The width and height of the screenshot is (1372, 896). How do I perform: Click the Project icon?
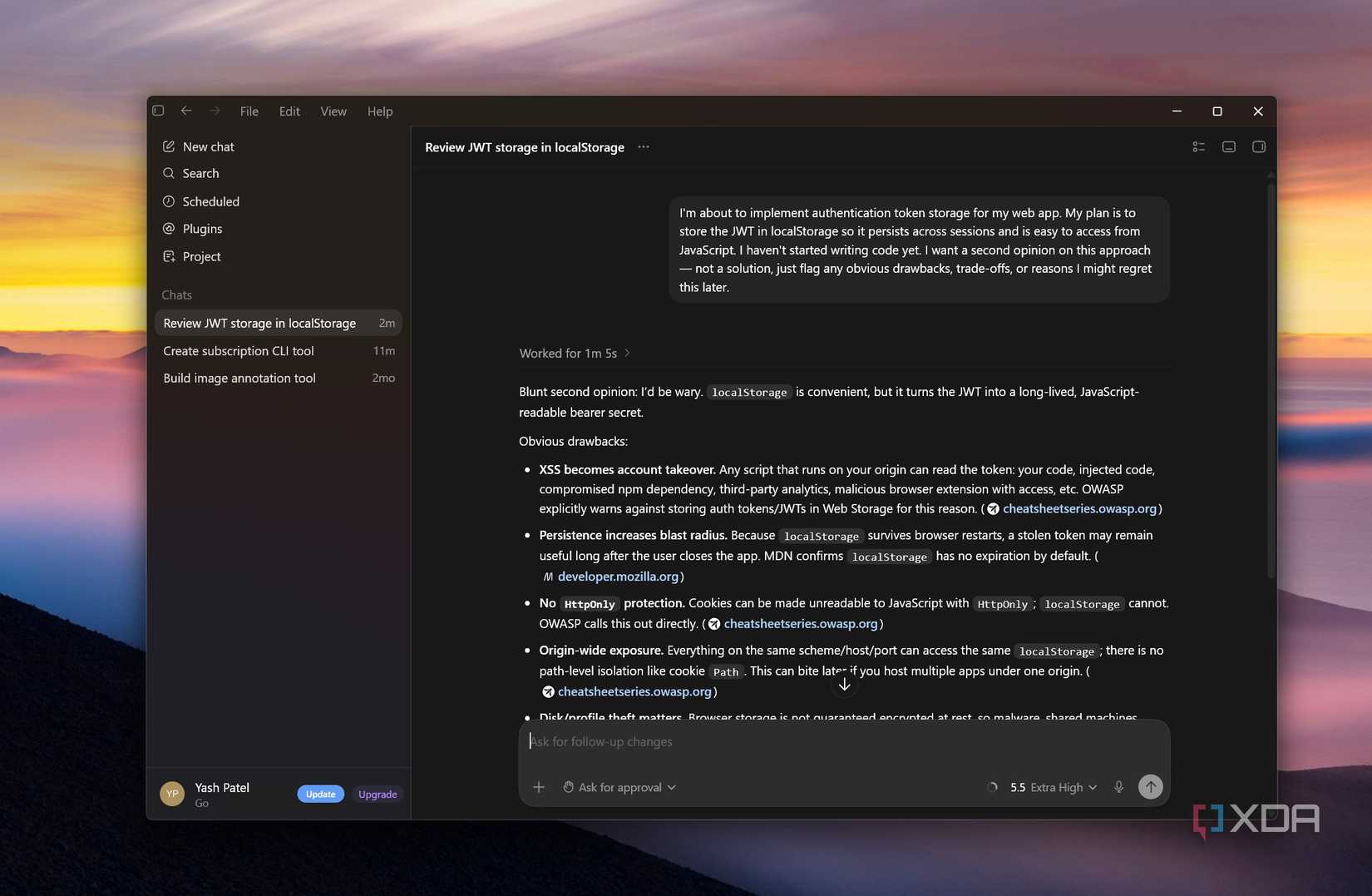click(169, 256)
